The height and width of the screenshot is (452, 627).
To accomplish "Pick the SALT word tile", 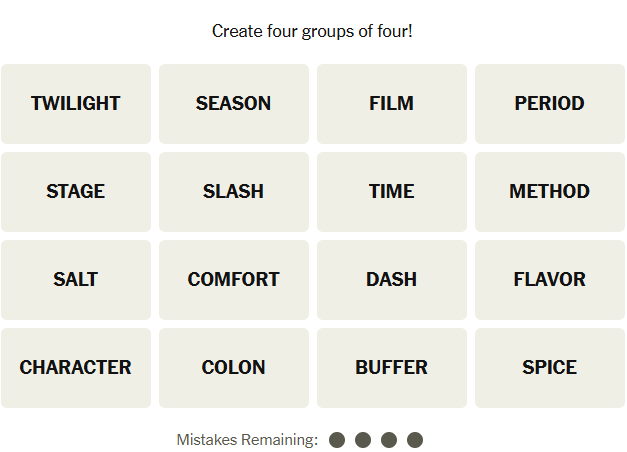I will 76,280.
